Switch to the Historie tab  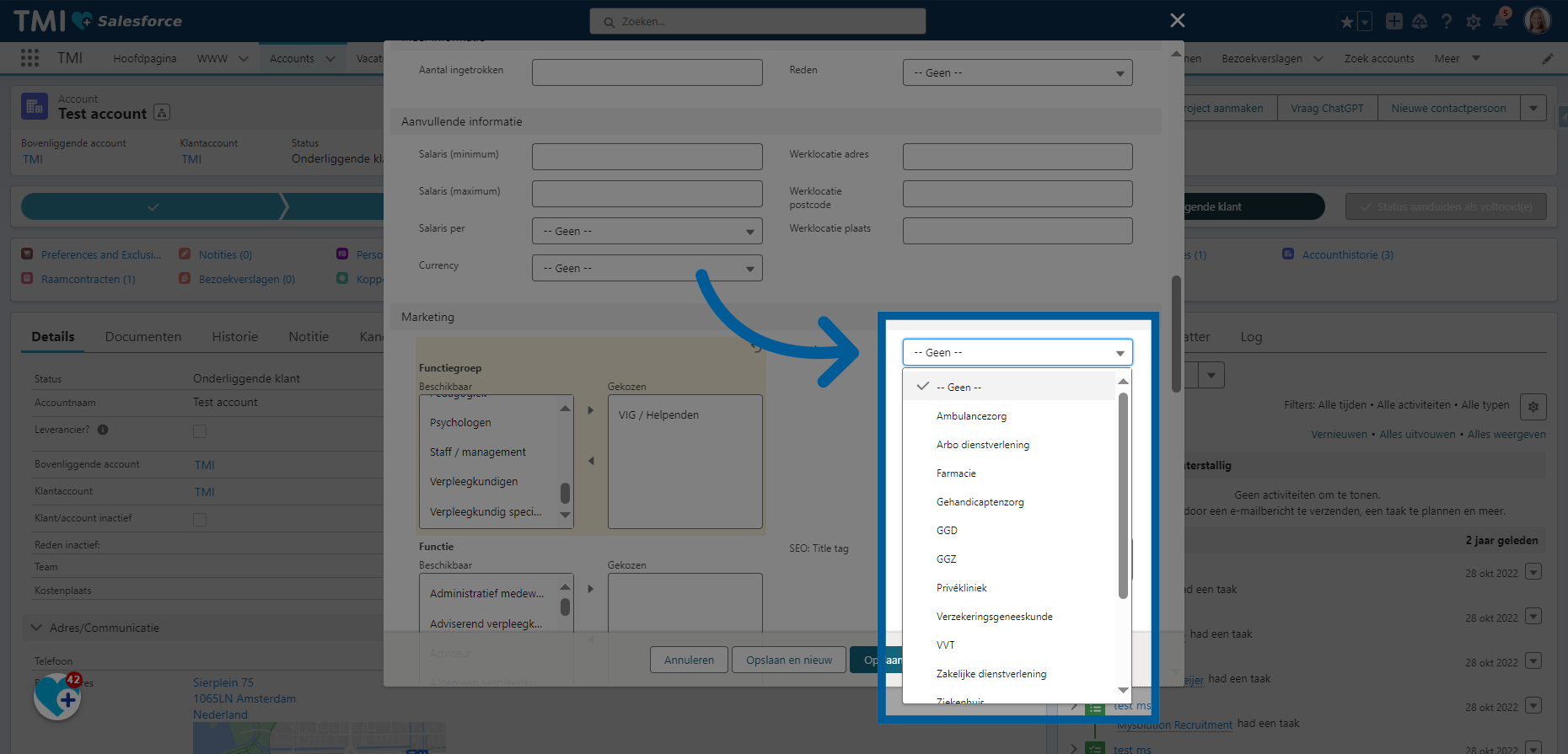point(235,337)
